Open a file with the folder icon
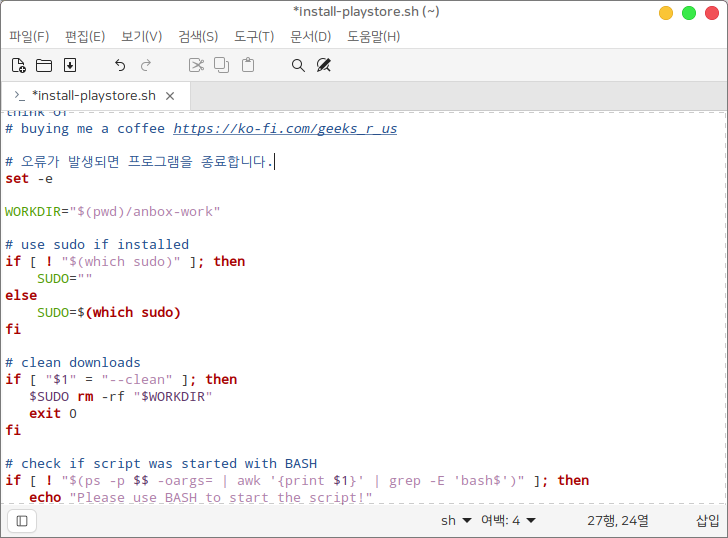This screenshot has width=728, height=538. pyautogui.click(x=44, y=65)
